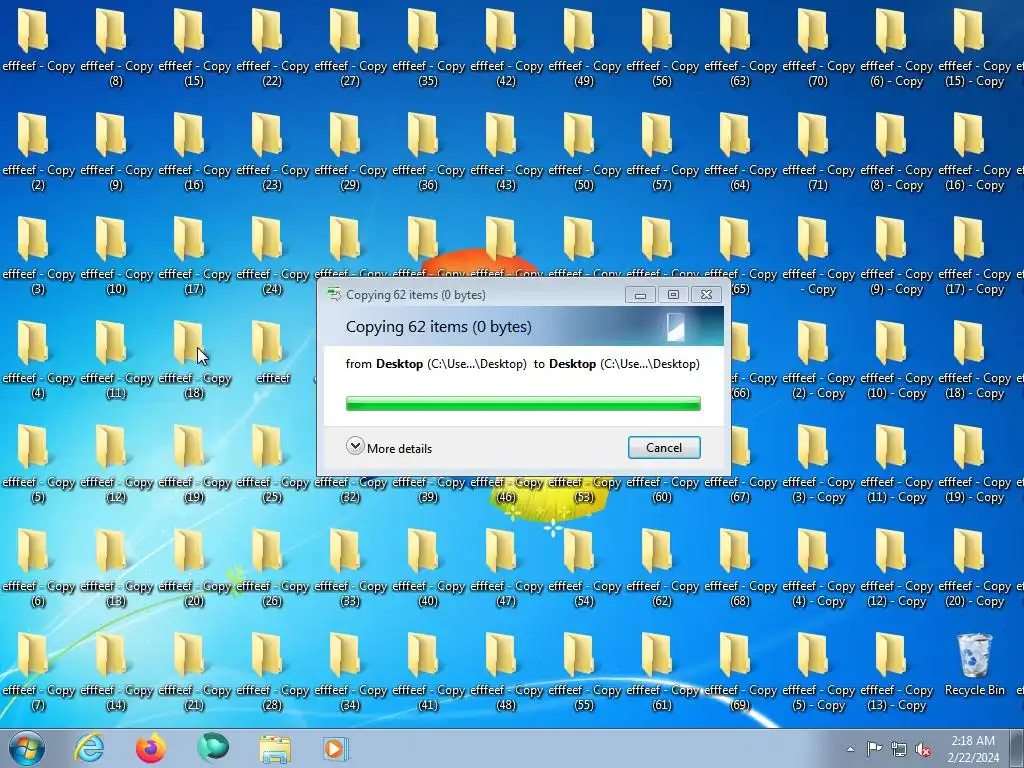This screenshot has width=1024, height=768.
Task: Select folder 'effeef - Copy (12)'
Action: [116, 464]
